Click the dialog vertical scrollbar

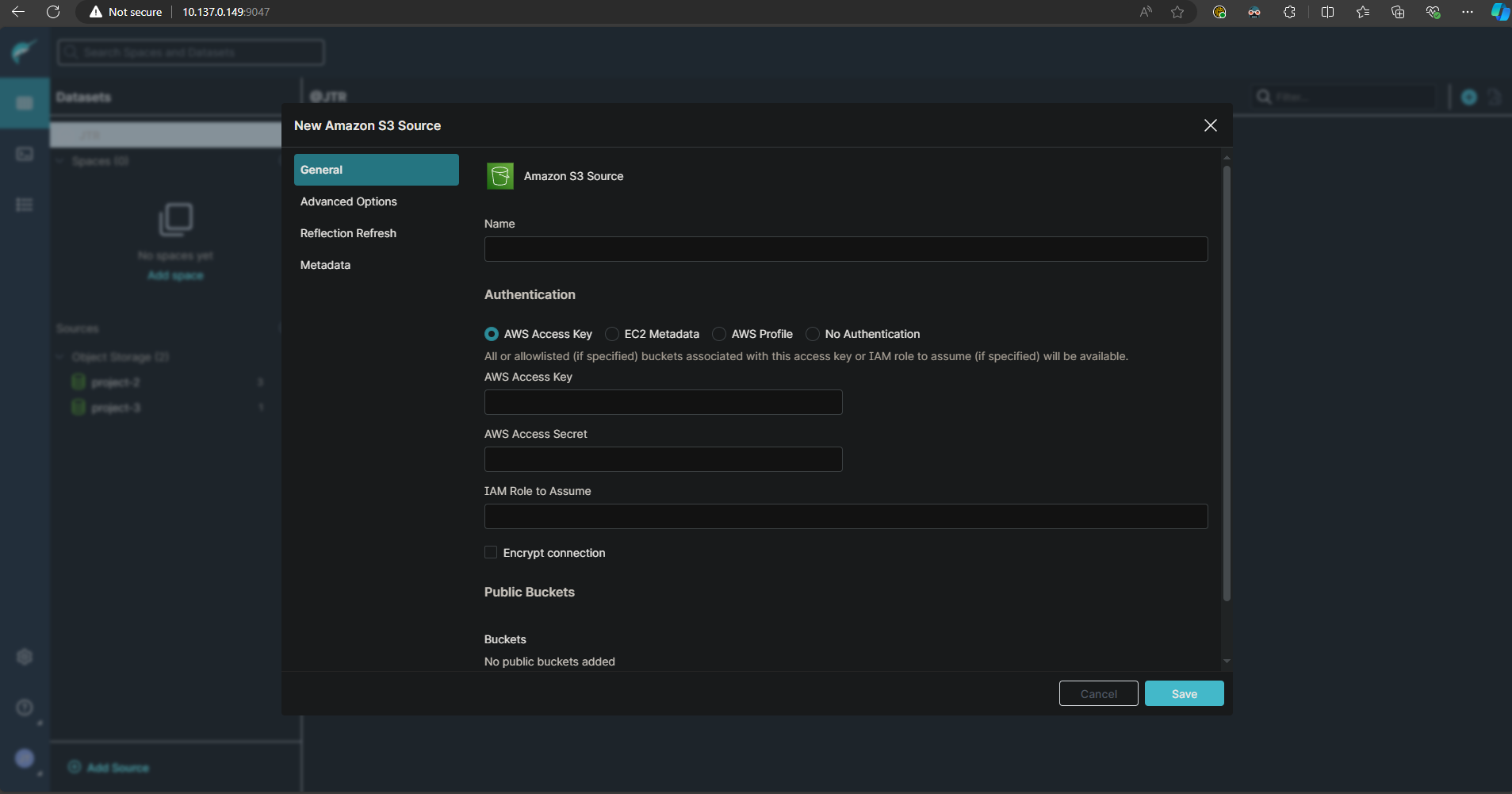coord(1227,383)
